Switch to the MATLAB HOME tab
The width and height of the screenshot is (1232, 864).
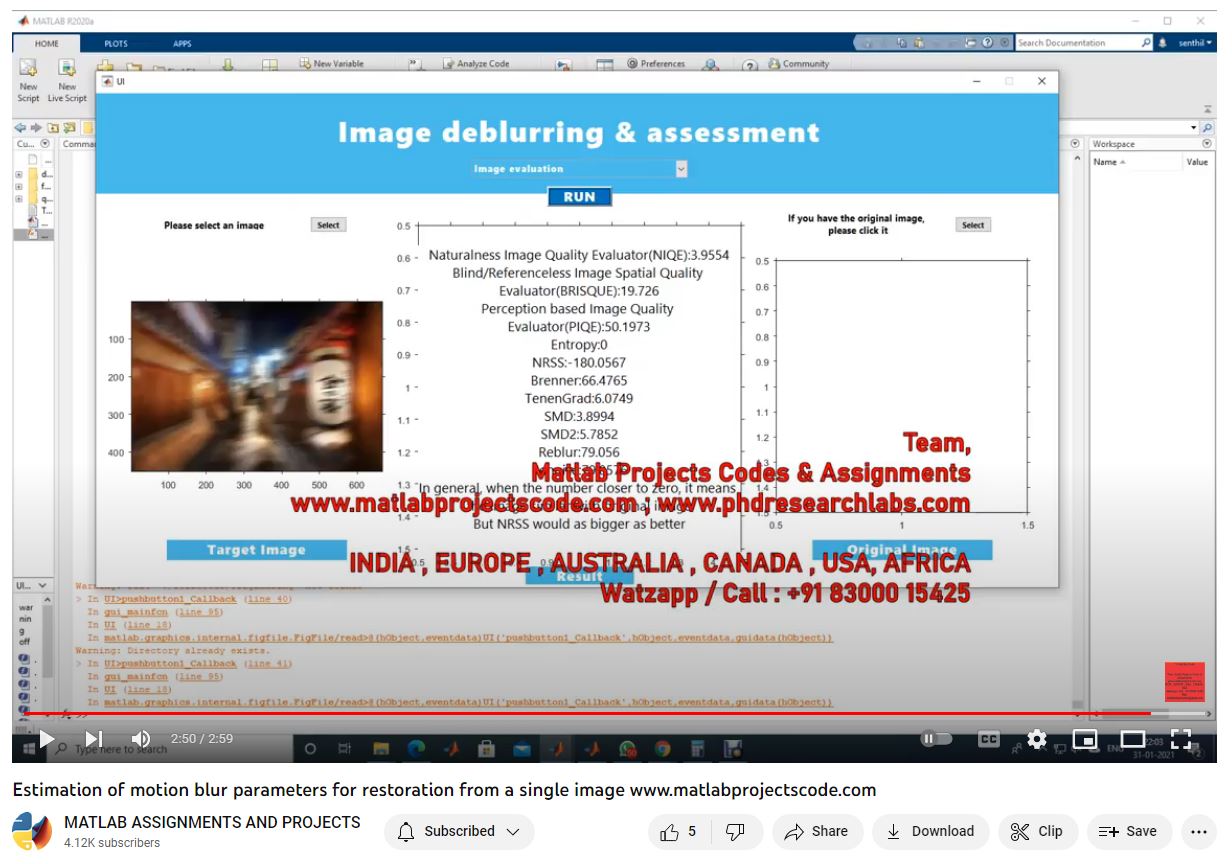(x=46, y=43)
